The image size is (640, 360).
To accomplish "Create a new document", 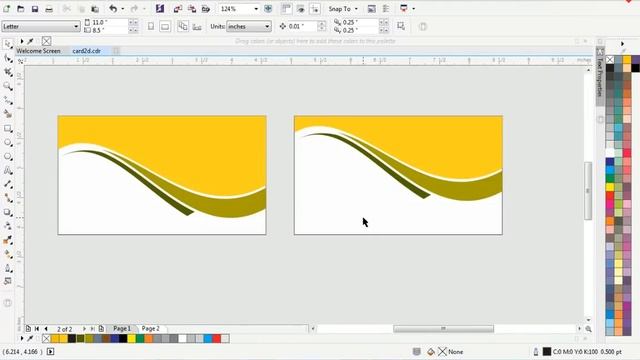I will click(7, 9).
